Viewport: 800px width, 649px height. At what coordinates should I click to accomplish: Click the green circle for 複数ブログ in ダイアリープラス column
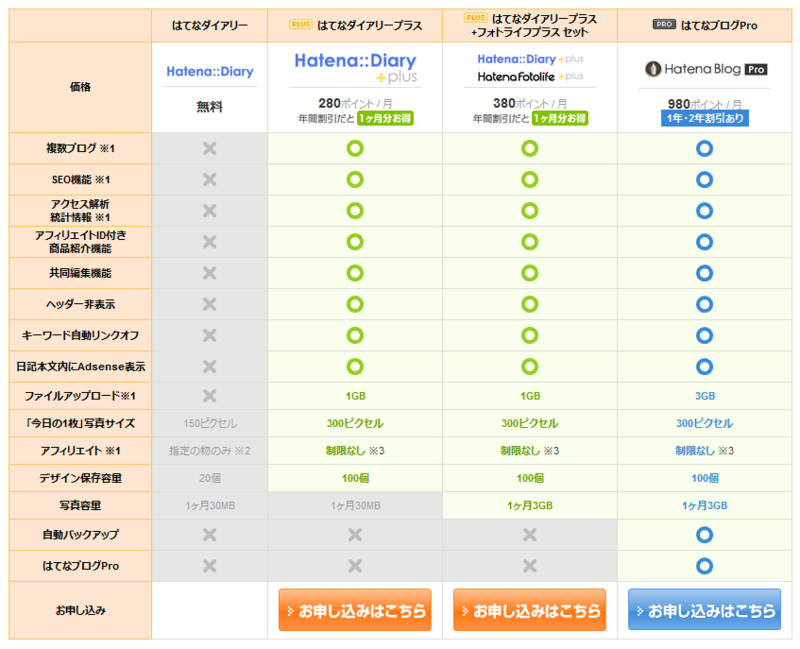[x=355, y=148]
